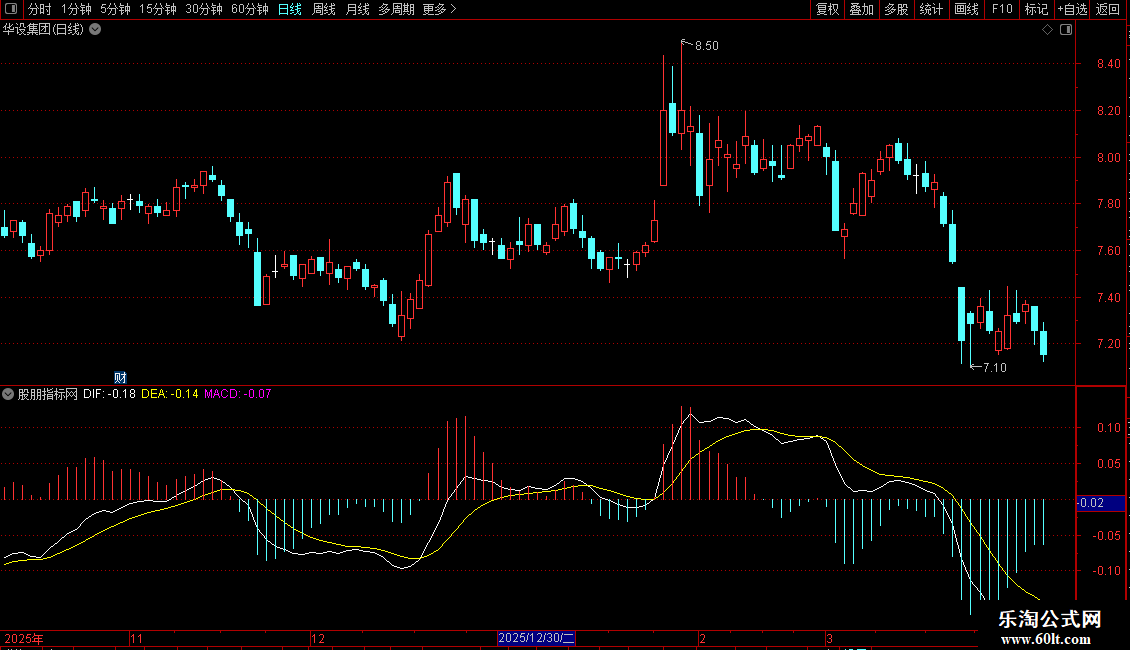The image size is (1130, 650).
Task: Click the 11 month label on time axis
Action: pos(136,638)
